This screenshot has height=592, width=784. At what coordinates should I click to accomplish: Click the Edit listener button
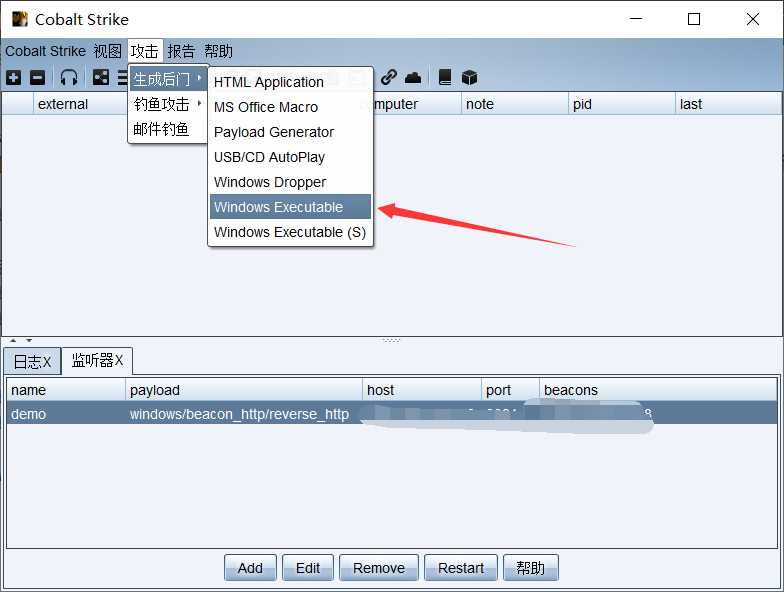click(308, 568)
